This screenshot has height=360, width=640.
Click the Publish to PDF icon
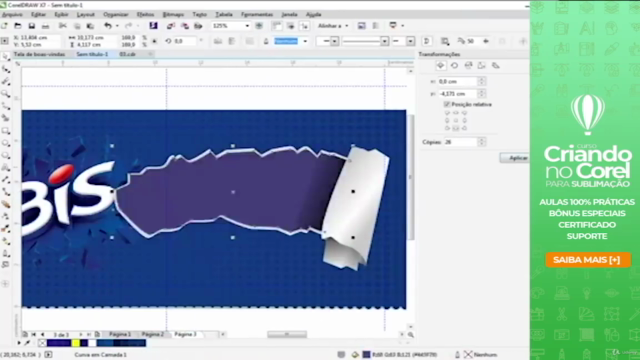[198, 26]
